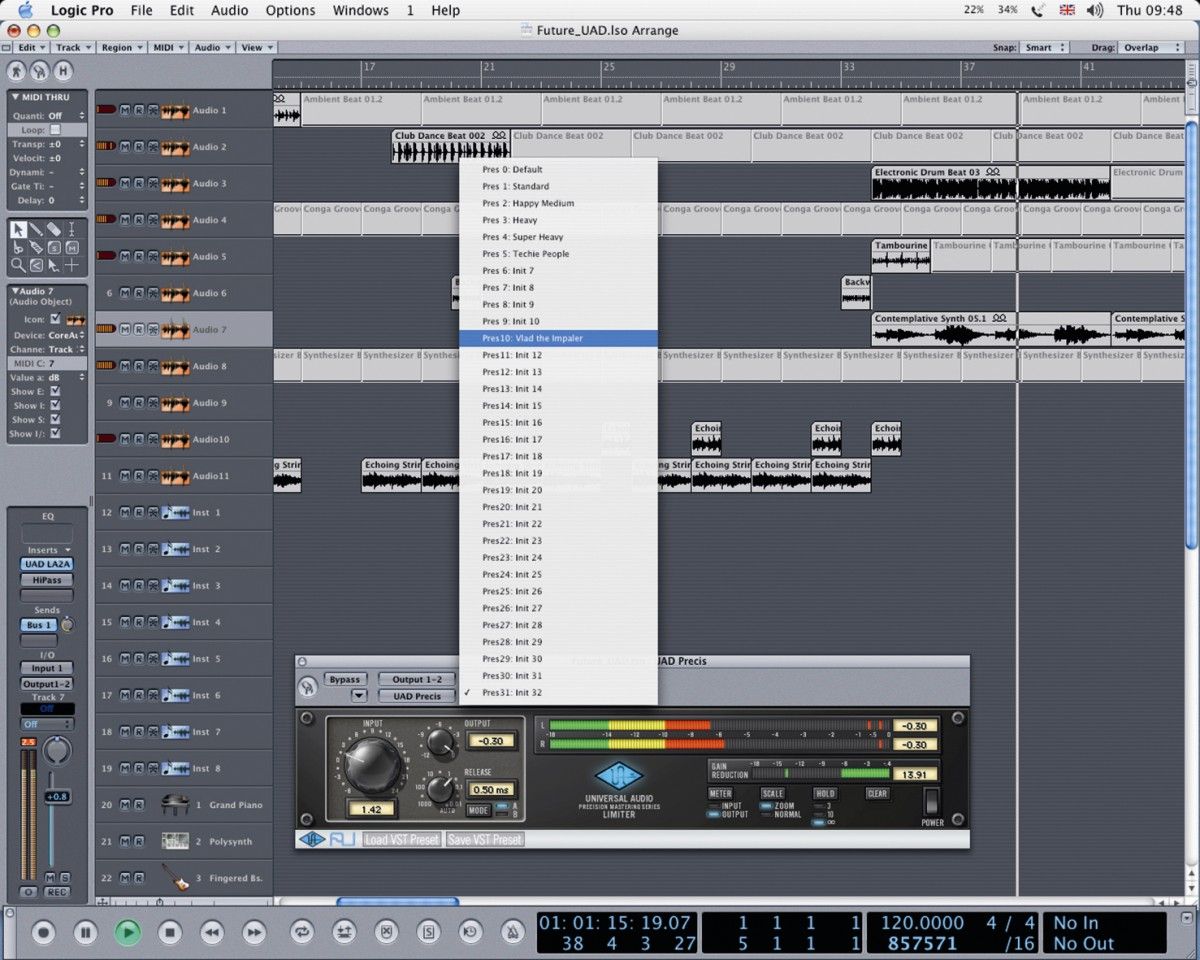Select the Crossfade tool in toolbox
The height and width of the screenshot is (960, 1200).
point(36,265)
